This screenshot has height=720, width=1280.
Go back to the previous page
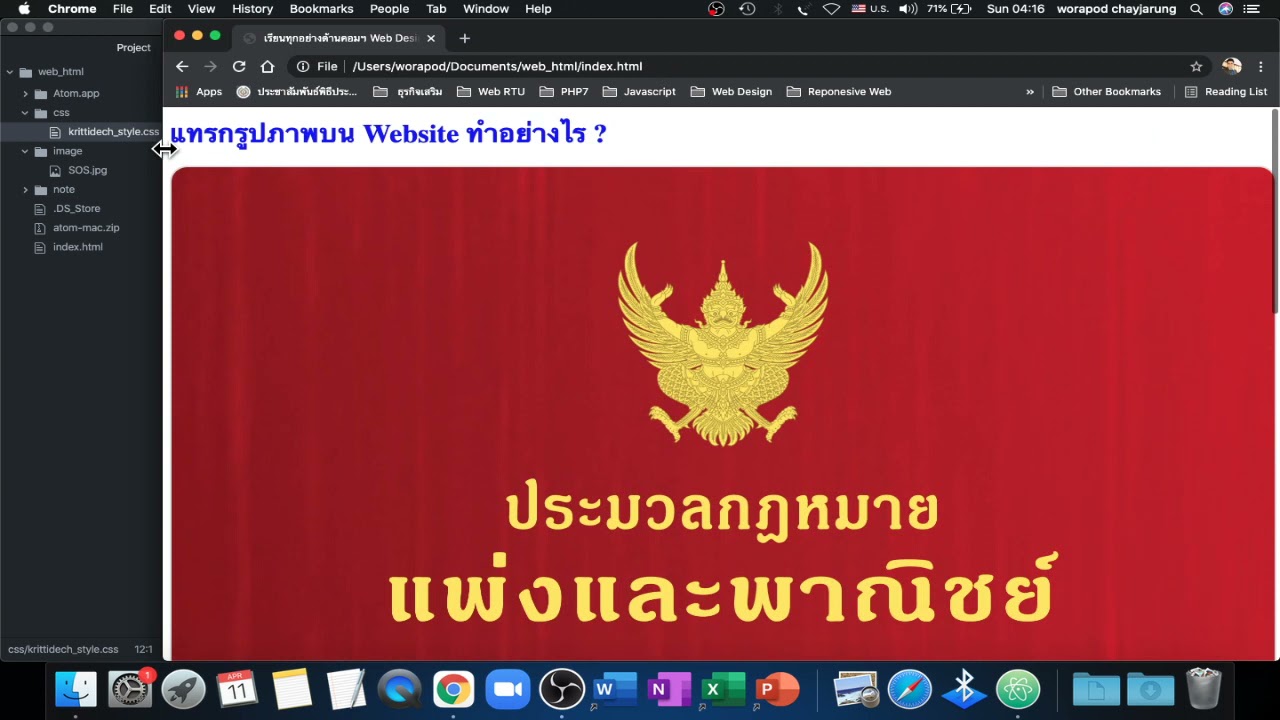pyautogui.click(x=182, y=66)
